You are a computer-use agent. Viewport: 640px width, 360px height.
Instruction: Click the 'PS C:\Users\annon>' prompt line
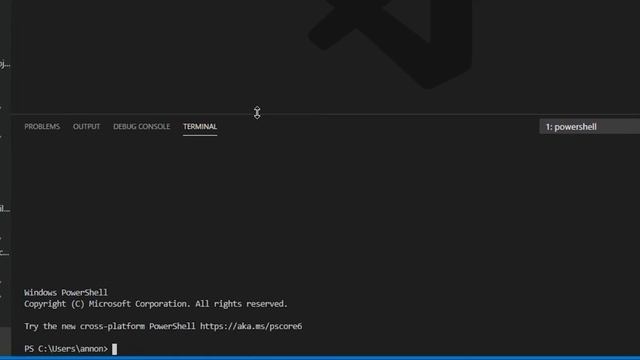[x=66, y=349]
